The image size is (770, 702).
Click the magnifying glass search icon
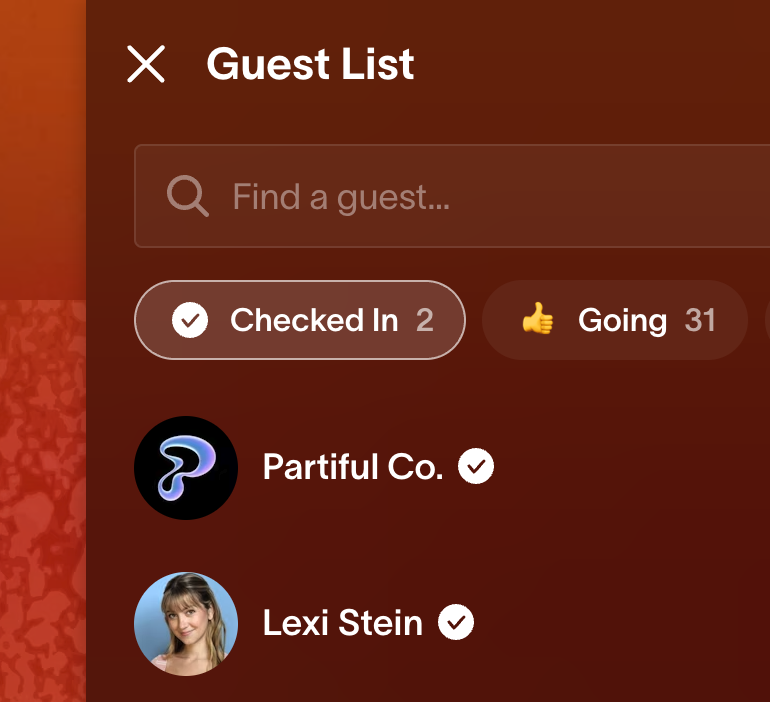point(188,196)
